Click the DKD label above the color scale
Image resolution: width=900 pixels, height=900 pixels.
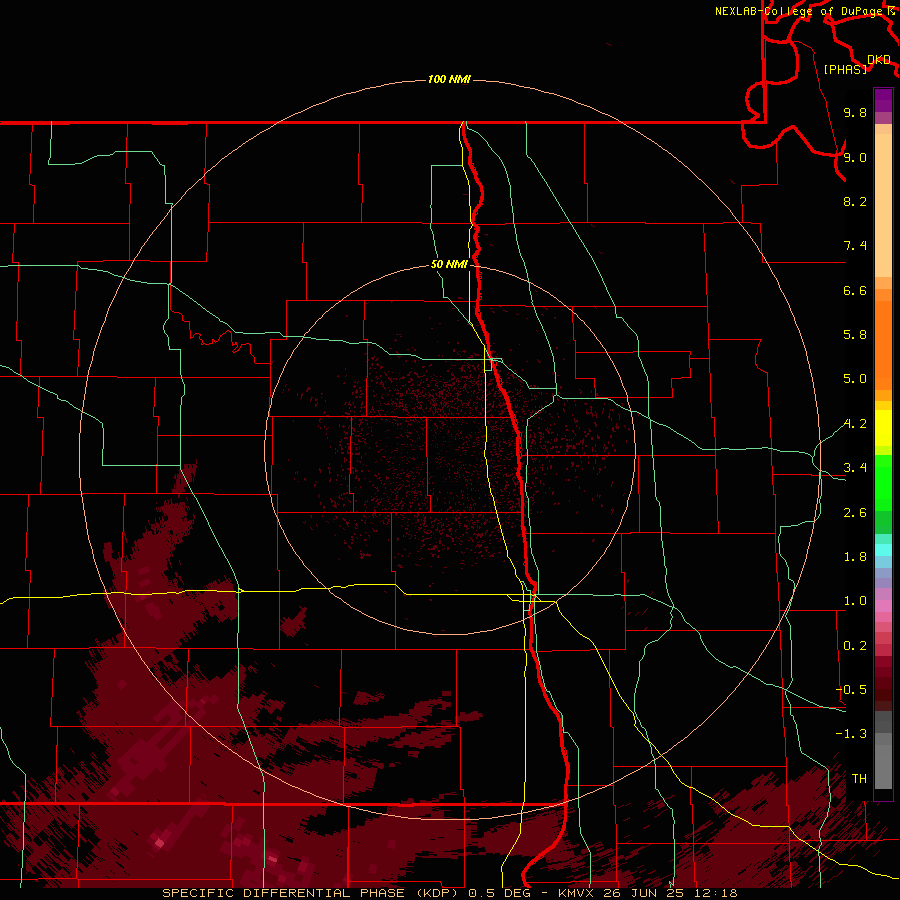(879, 60)
